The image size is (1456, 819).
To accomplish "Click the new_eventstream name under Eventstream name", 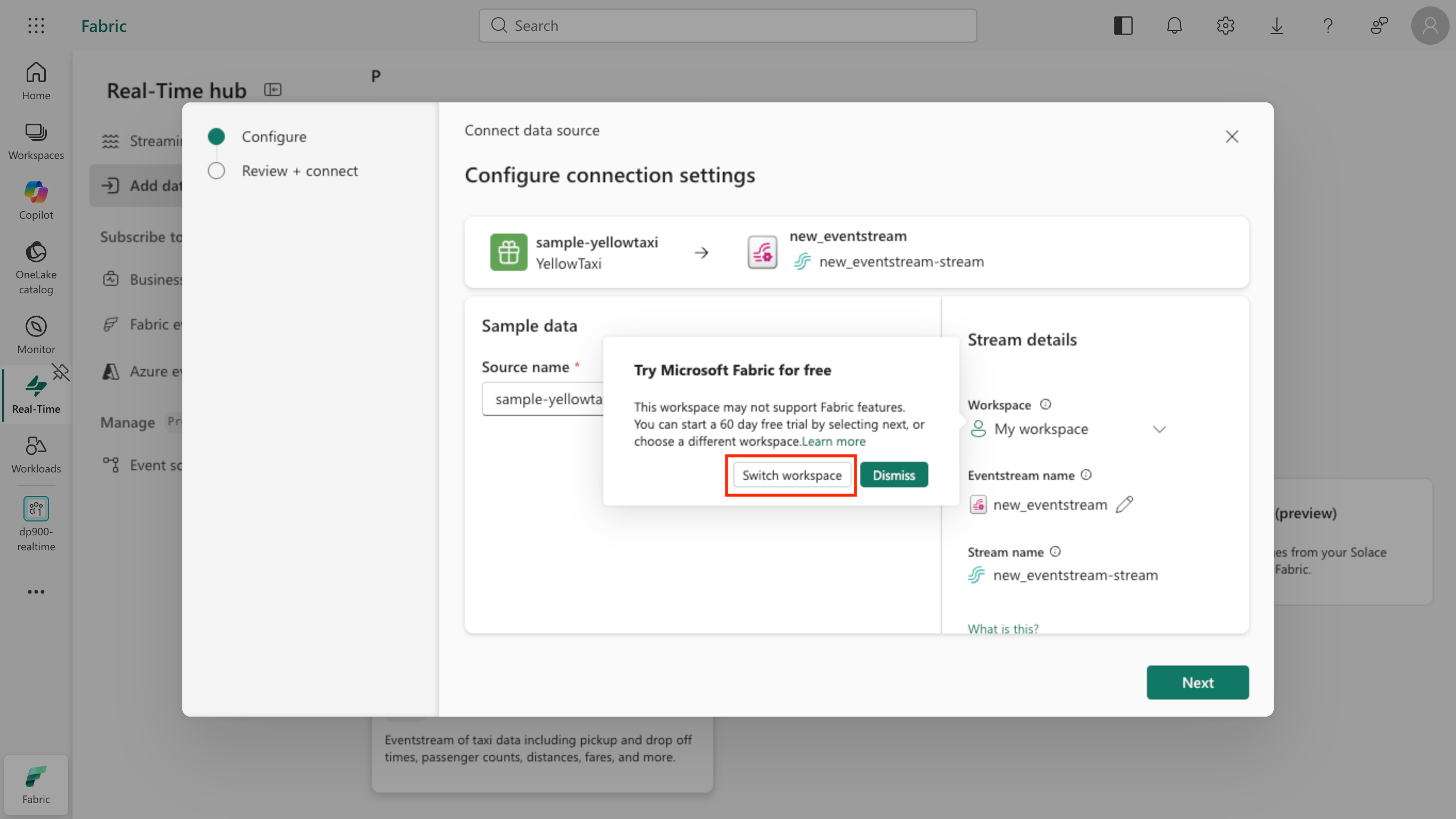I will tap(1049, 504).
